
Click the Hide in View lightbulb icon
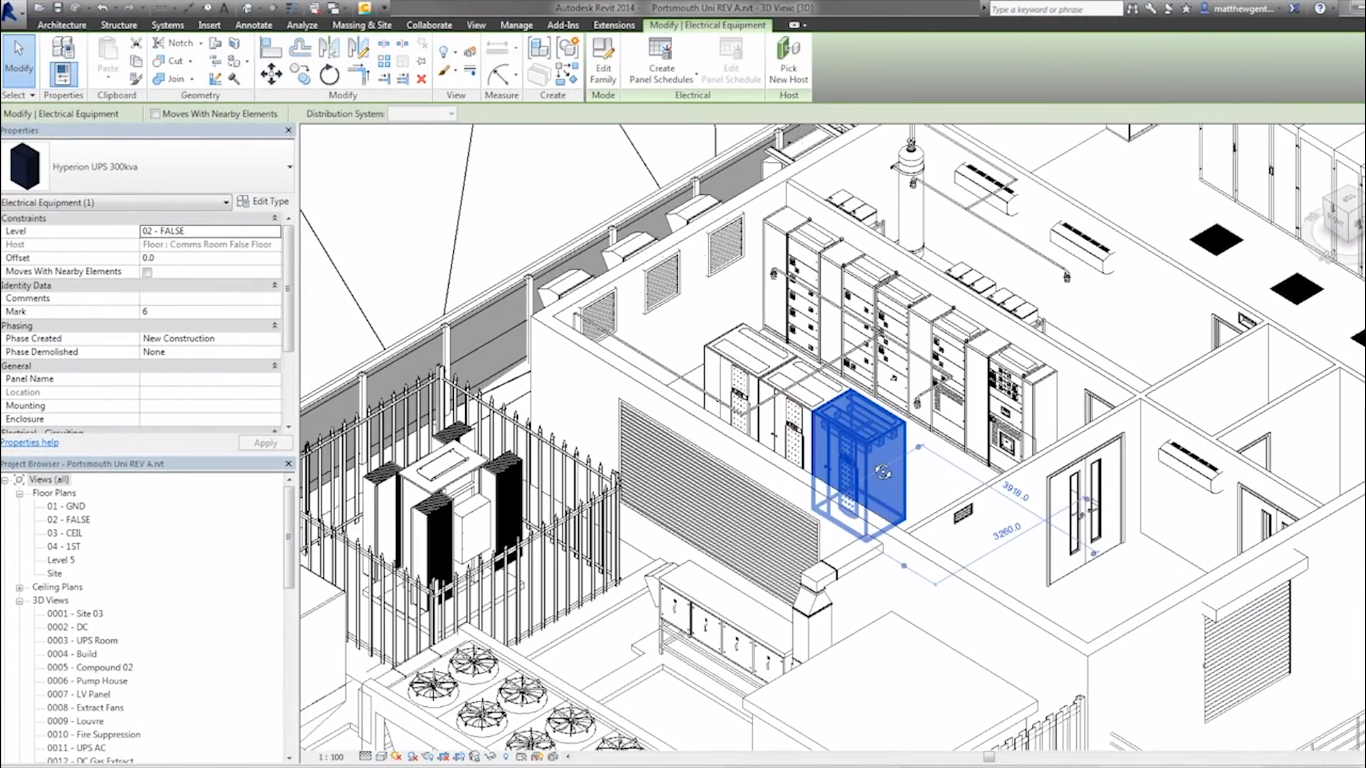point(444,51)
